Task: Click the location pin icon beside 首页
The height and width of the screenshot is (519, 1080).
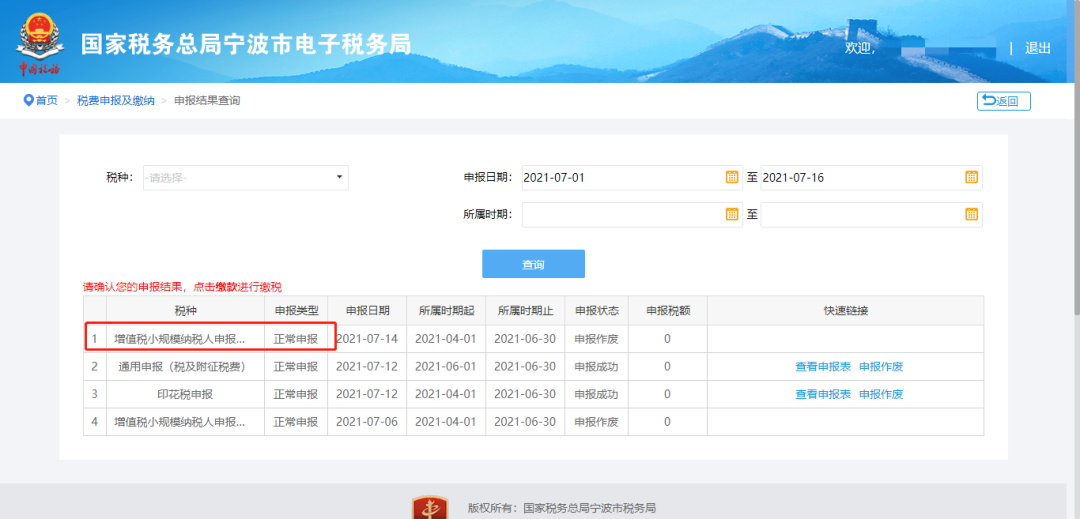Action: (28, 101)
